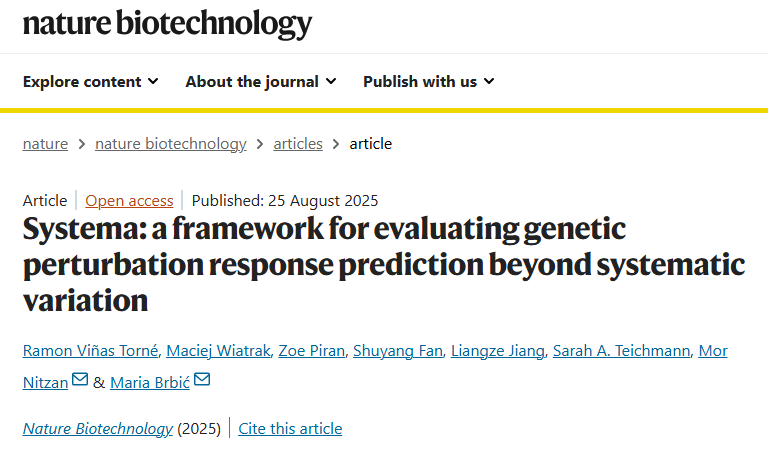Click Cite this article
Viewport: 768px width, 459px height.
(x=290, y=429)
